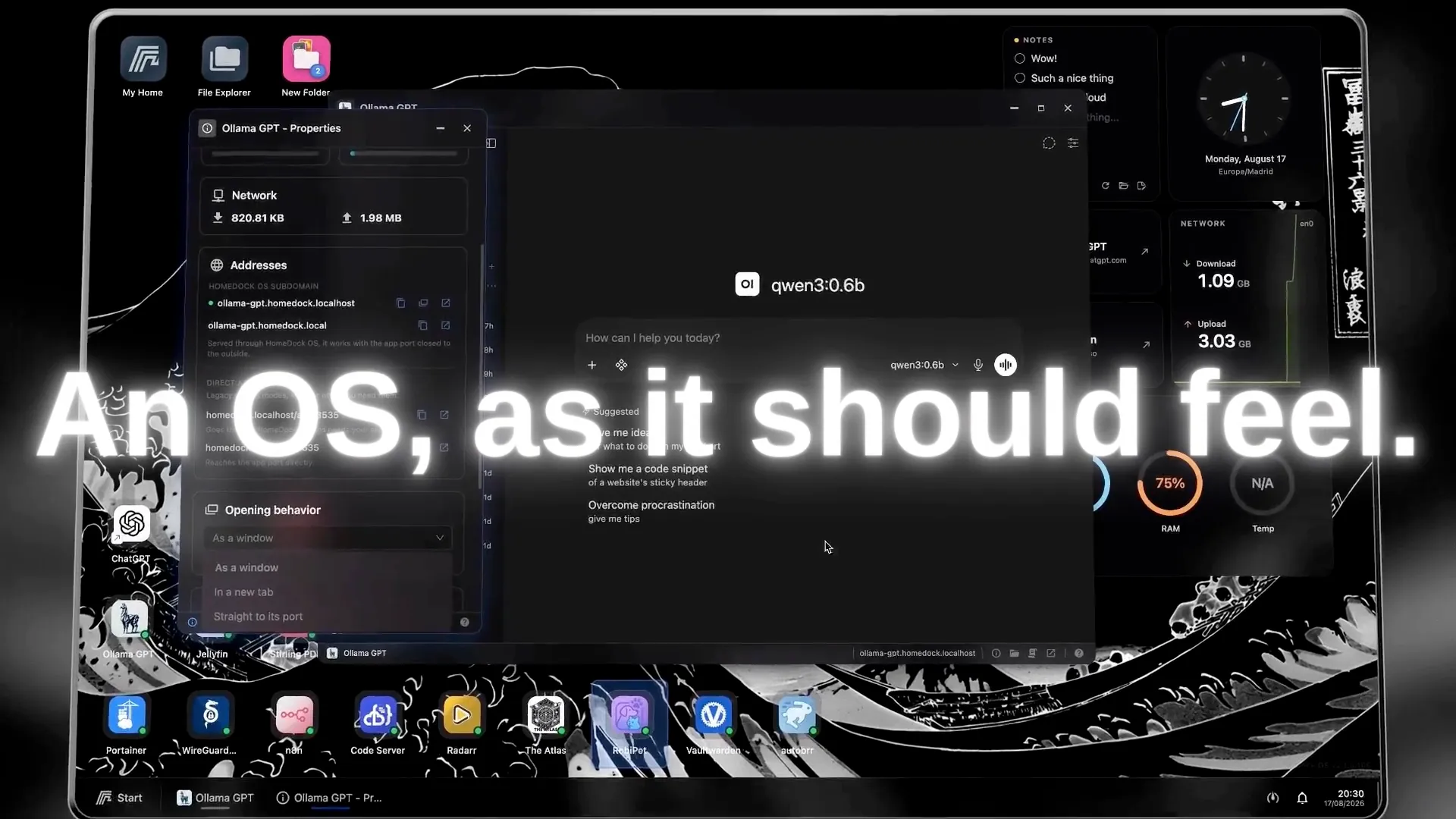This screenshot has width=1456, height=819.
Task: Click the Properties panel scrollbar
Action: pos(482,367)
